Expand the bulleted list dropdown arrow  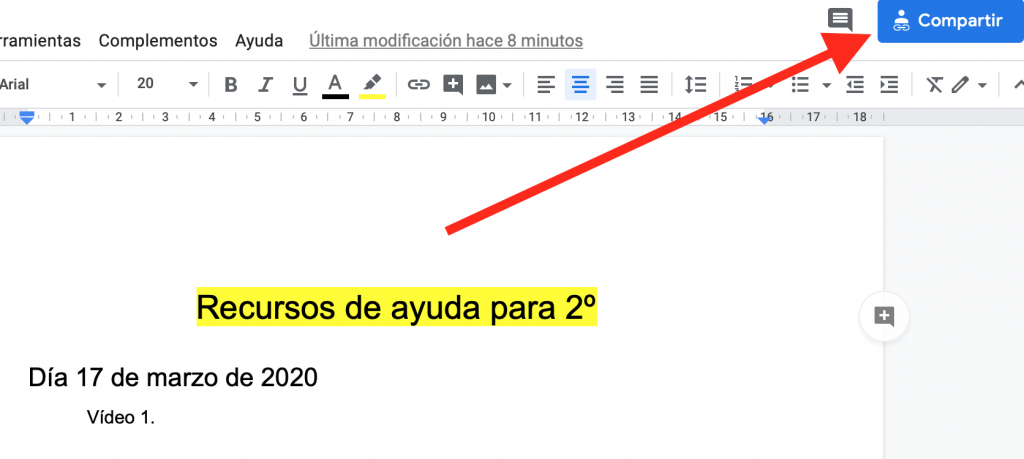[x=826, y=85]
